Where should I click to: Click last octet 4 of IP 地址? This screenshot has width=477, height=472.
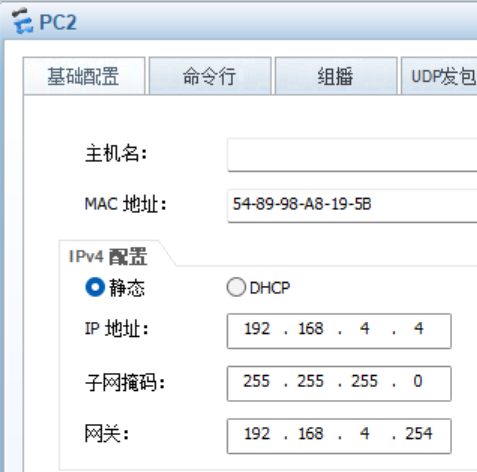[419, 329]
